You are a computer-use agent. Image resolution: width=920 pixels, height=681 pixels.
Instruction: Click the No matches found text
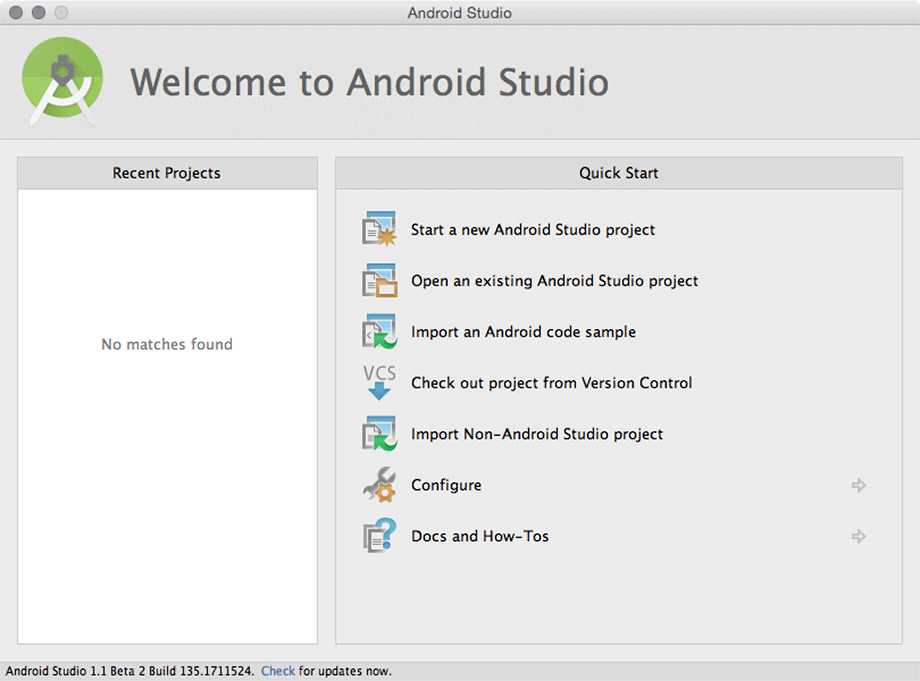point(167,344)
